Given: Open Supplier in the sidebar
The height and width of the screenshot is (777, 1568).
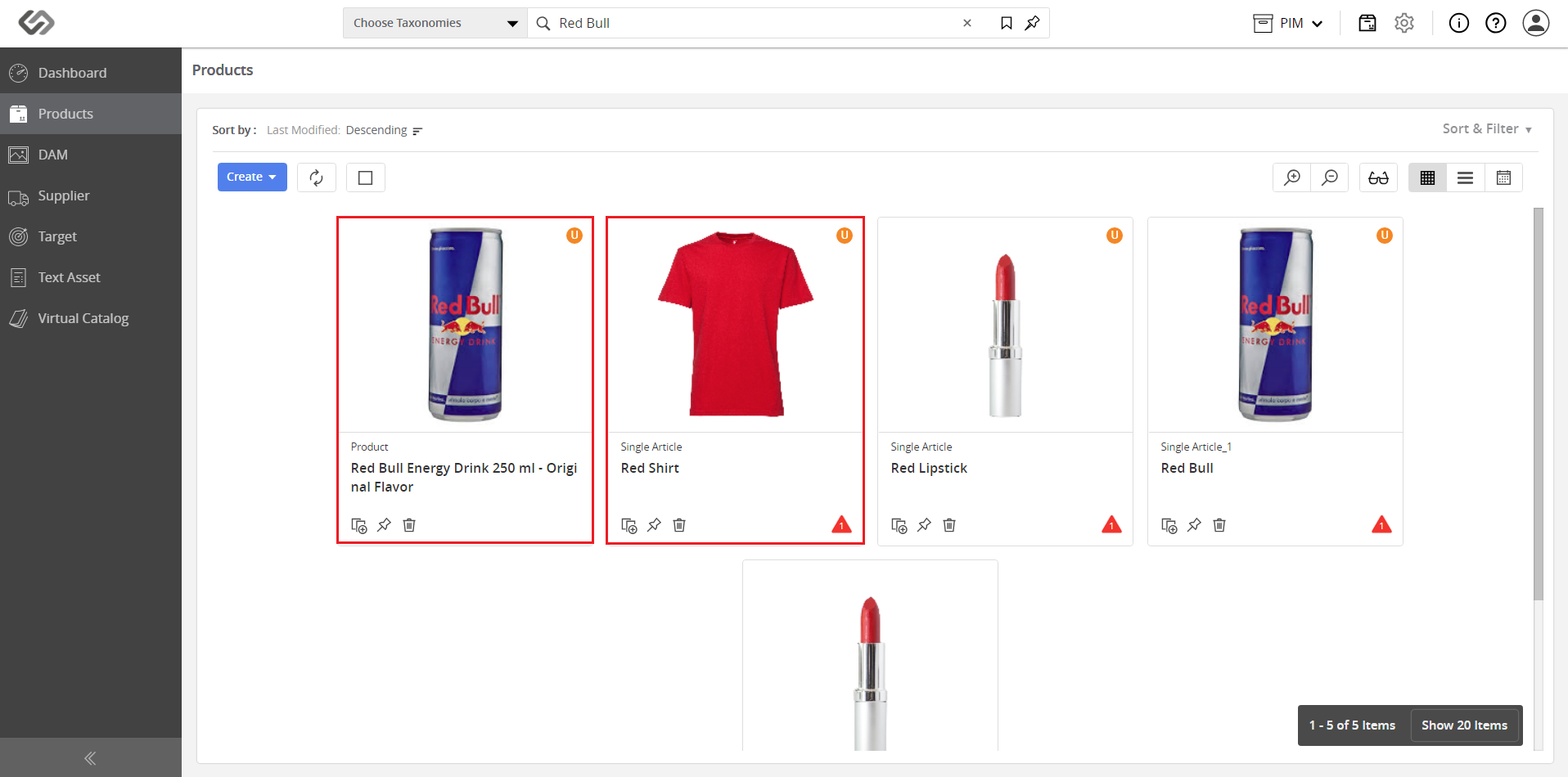Looking at the screenshot, I should point(91,195).
